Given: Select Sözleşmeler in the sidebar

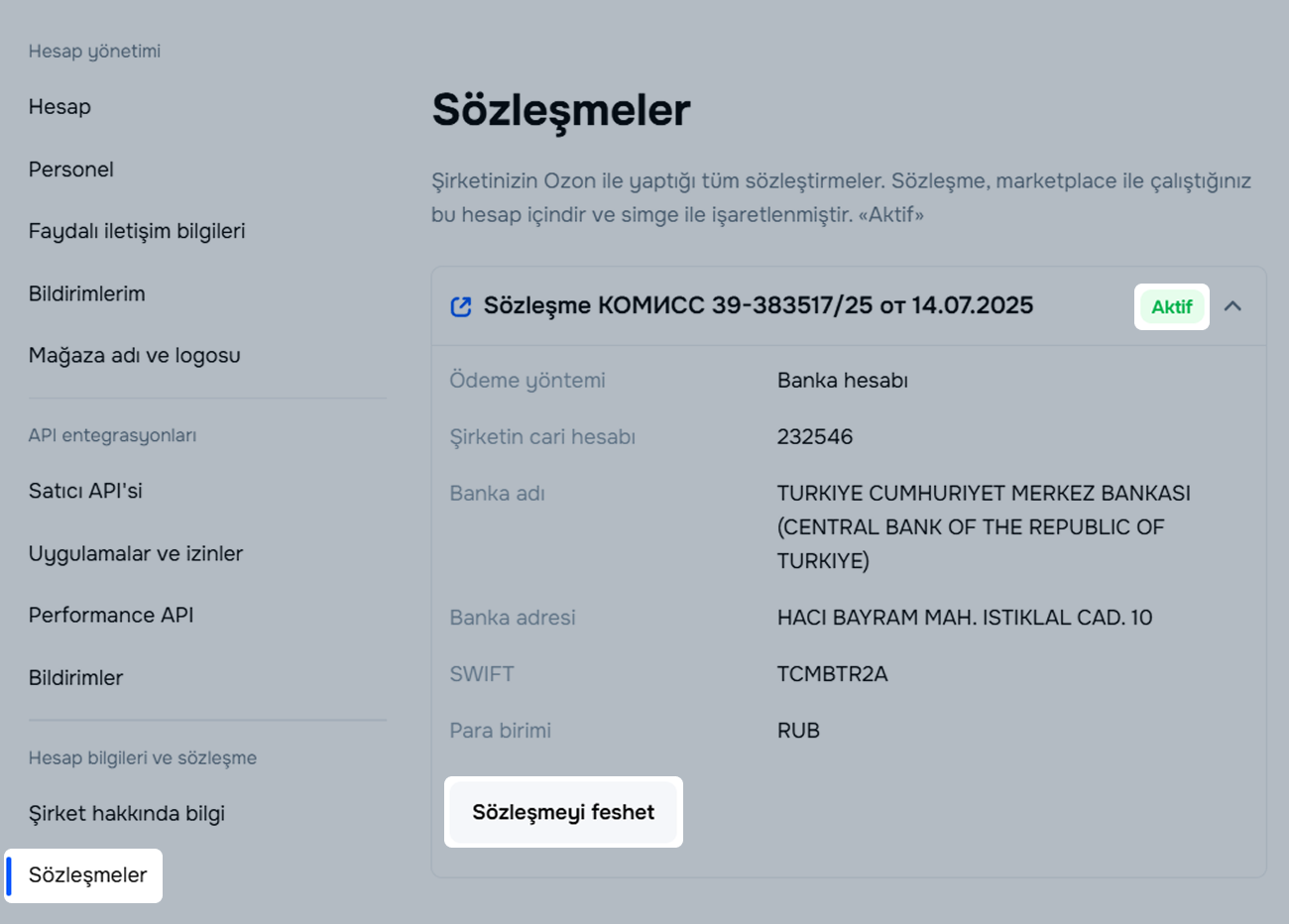Looking at the screenshot, I should tap(88, 875).
